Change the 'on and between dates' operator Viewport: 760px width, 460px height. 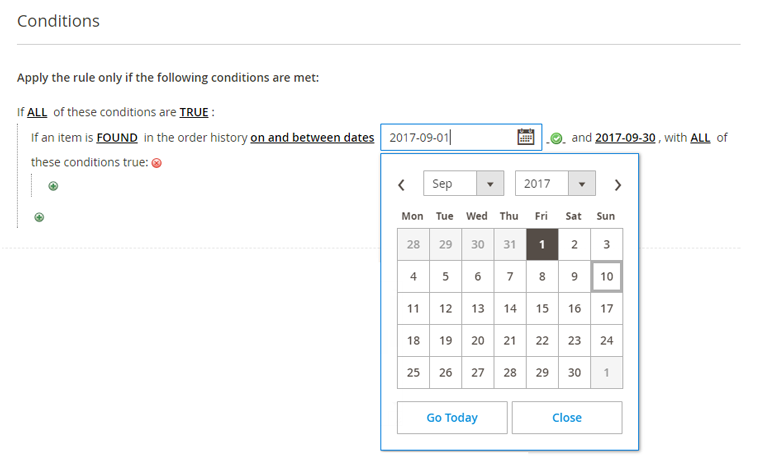pos(312,138)
